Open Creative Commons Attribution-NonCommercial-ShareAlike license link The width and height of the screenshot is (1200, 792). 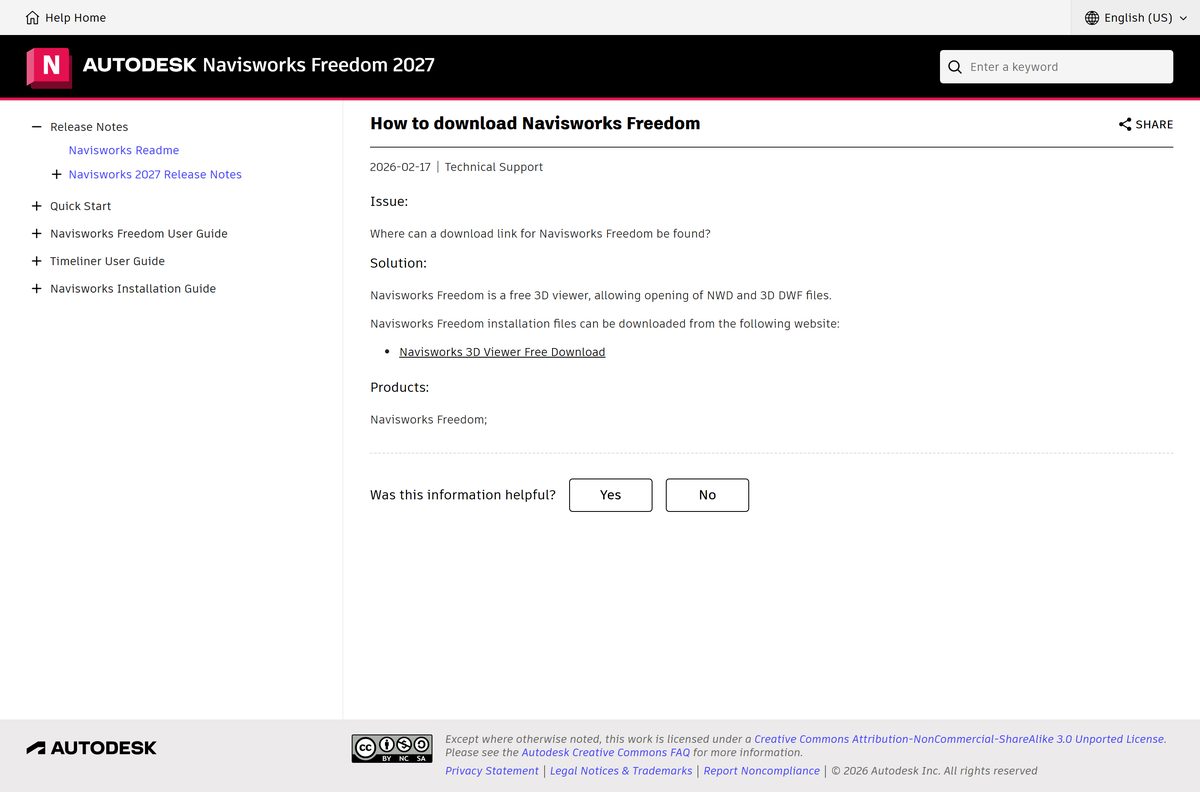959,739
